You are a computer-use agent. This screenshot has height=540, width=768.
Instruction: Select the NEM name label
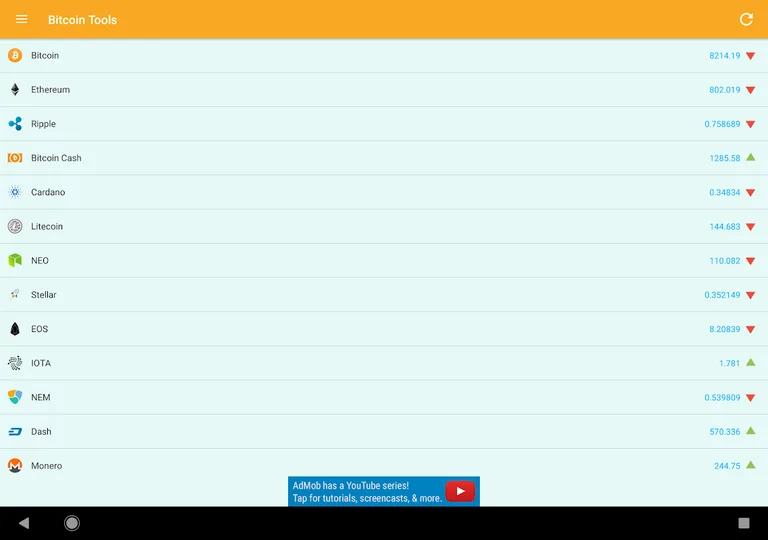pos(41,397)
